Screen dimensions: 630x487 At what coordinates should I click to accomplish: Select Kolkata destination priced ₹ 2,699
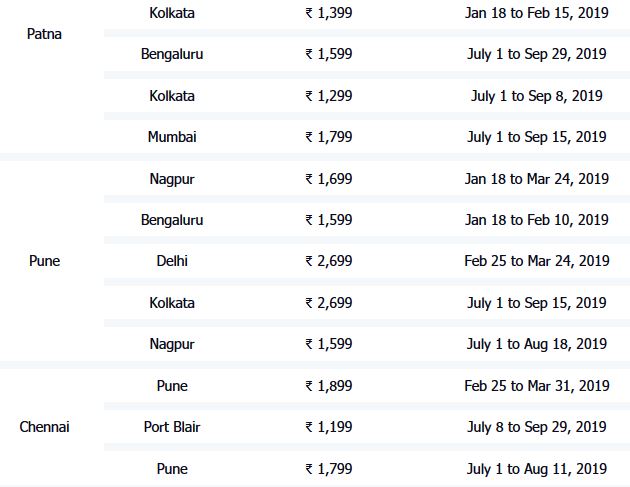[x=172, y=303]
